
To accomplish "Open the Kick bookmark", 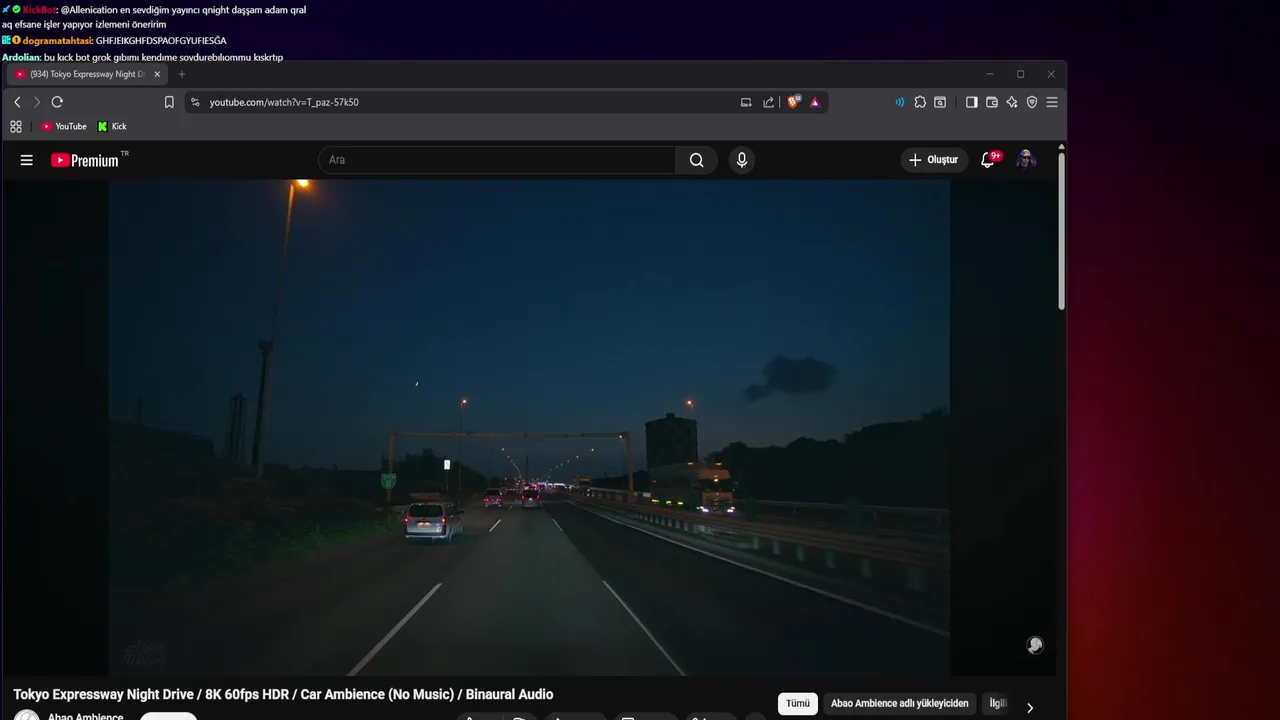I will (113, 127).
